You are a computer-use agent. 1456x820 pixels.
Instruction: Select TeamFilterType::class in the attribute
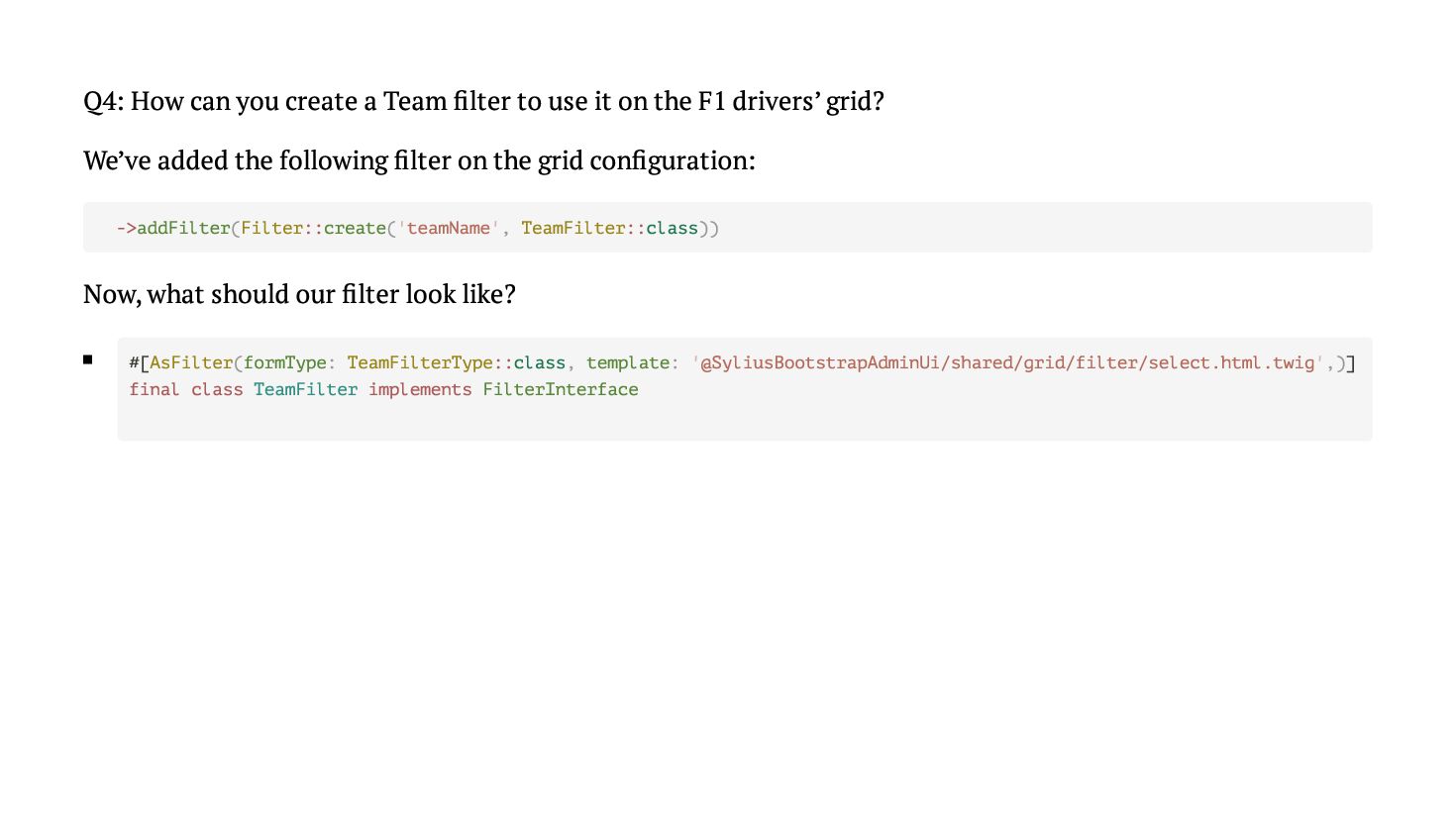pyautogui.click(x=456, y=362)
